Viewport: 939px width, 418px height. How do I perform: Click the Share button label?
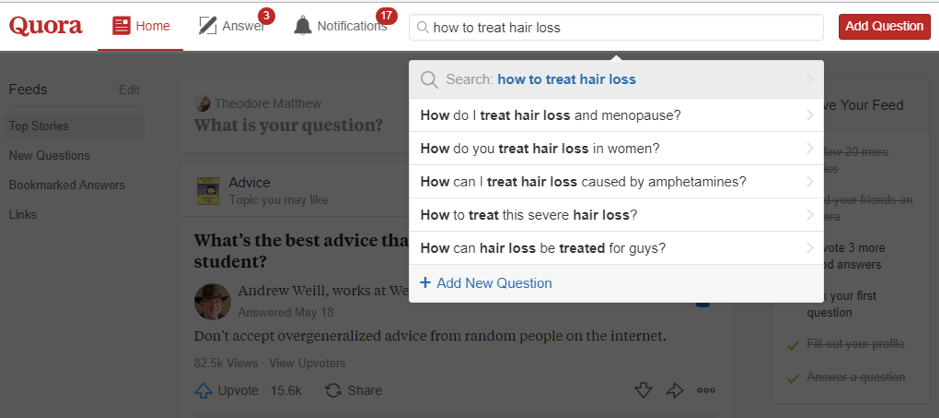click(364, 391)
